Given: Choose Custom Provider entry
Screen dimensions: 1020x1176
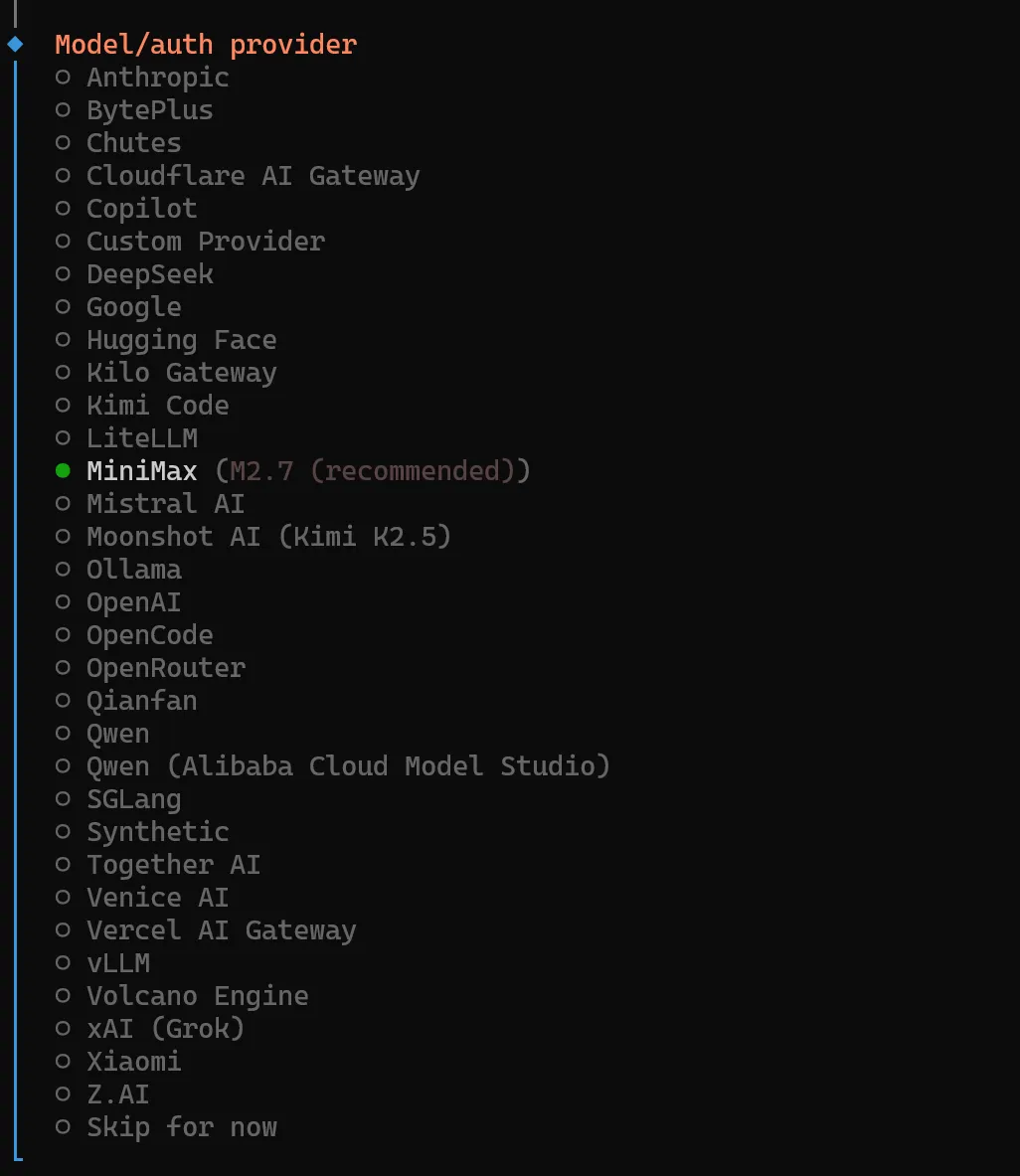Looking at the screenshot, I should (205, 242).
